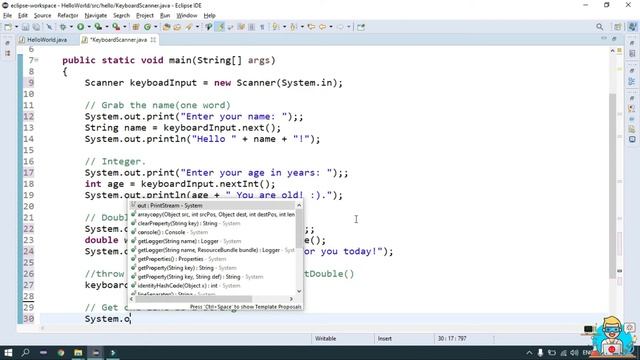This screenshot has width=640, height=360.
Task: Click the Open Perspective icon
Action: pyautogui.click(x=618, y=27)
